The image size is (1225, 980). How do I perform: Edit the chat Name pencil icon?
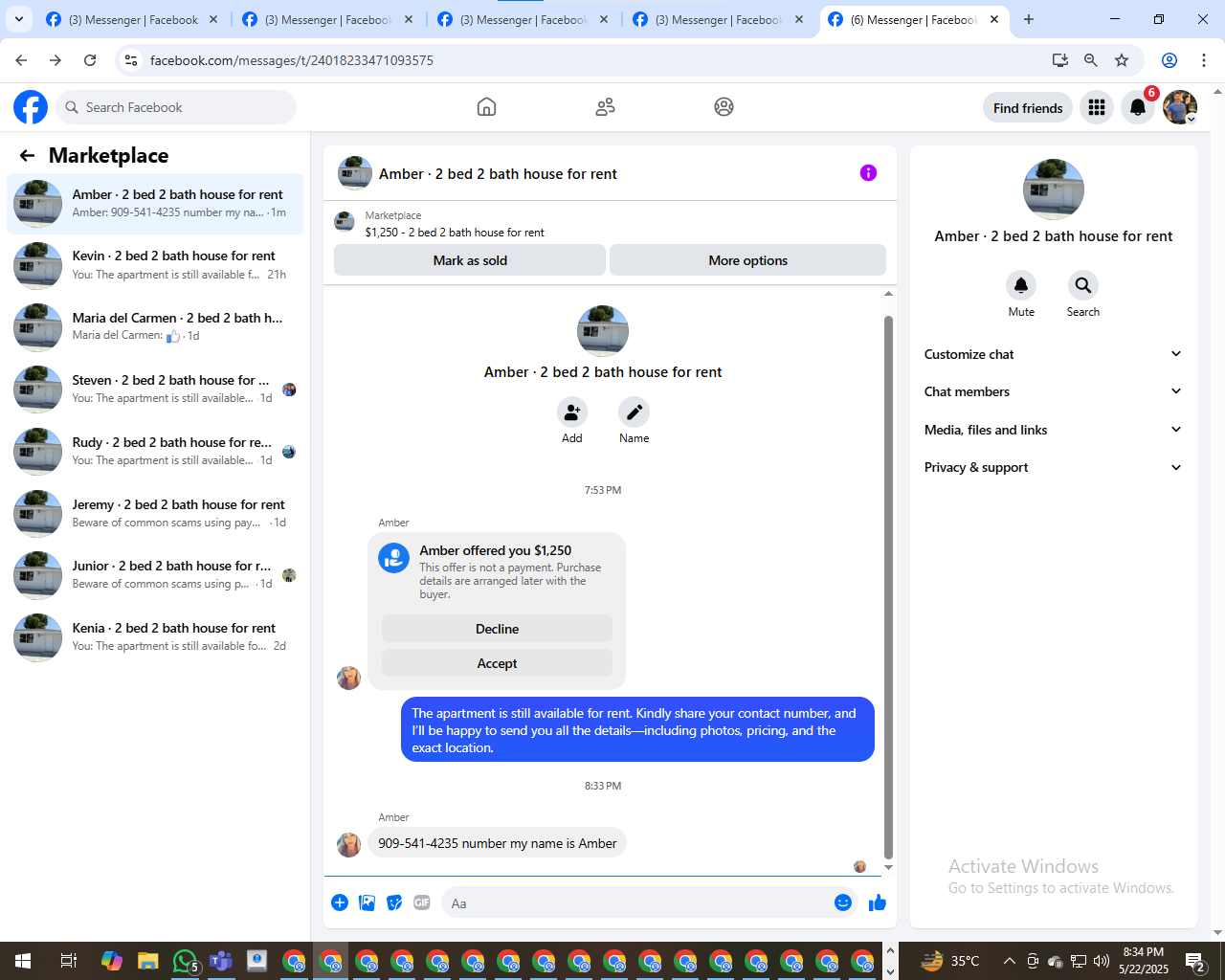pos(634,412)
